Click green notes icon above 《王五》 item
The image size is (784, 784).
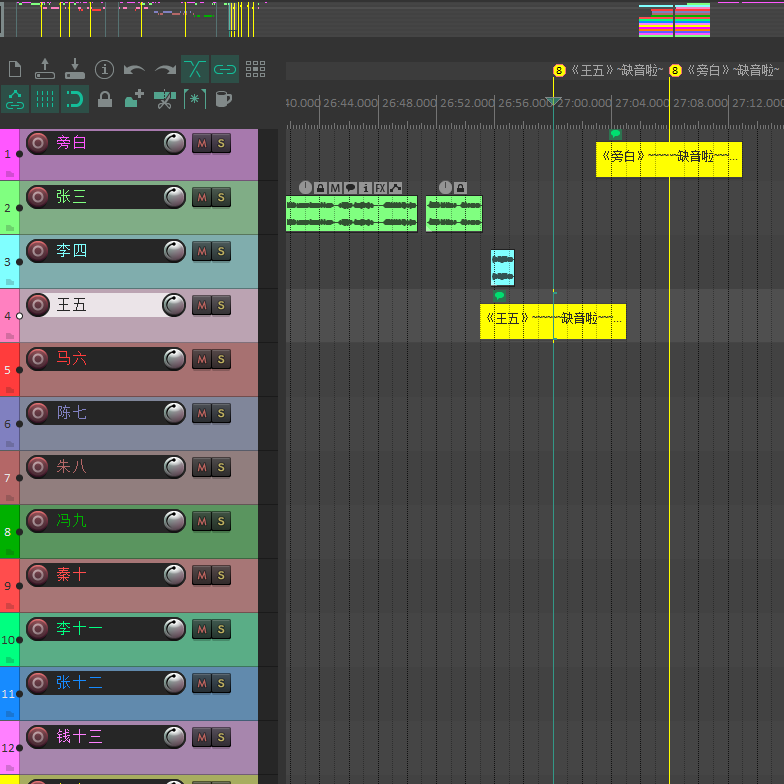pos(499,296)
